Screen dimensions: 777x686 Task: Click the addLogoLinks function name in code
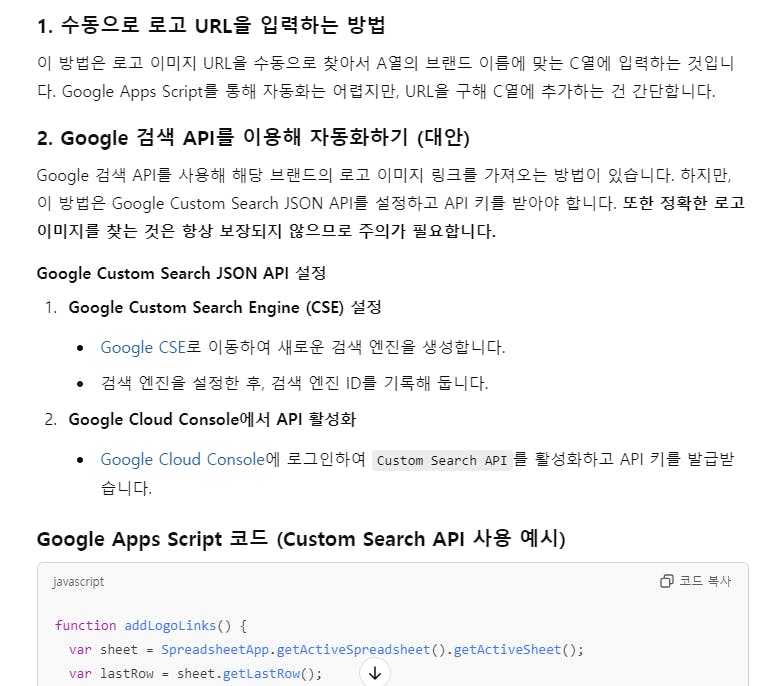[x=170, y=625]
